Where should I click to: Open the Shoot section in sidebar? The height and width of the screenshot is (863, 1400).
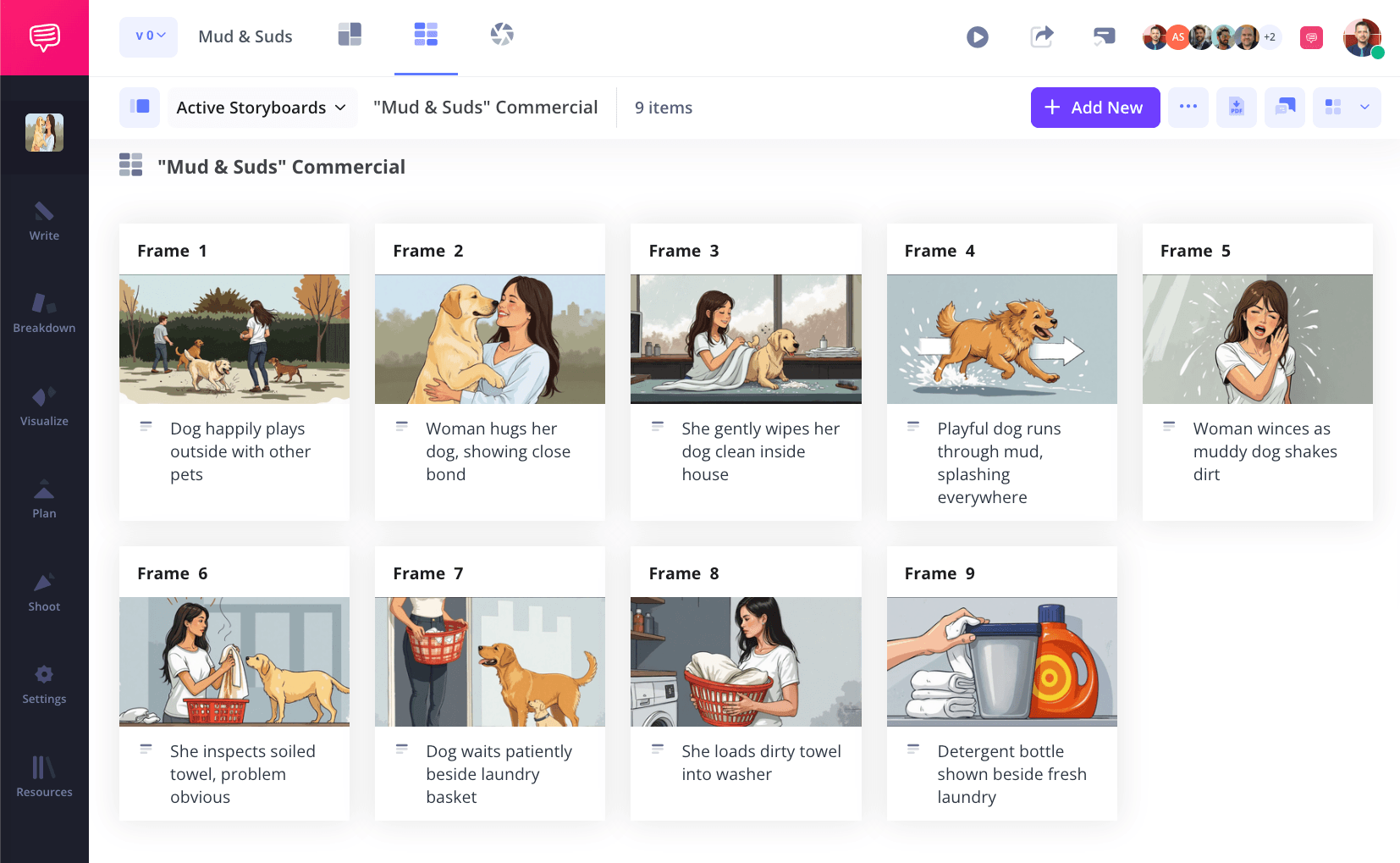(44, 592)
